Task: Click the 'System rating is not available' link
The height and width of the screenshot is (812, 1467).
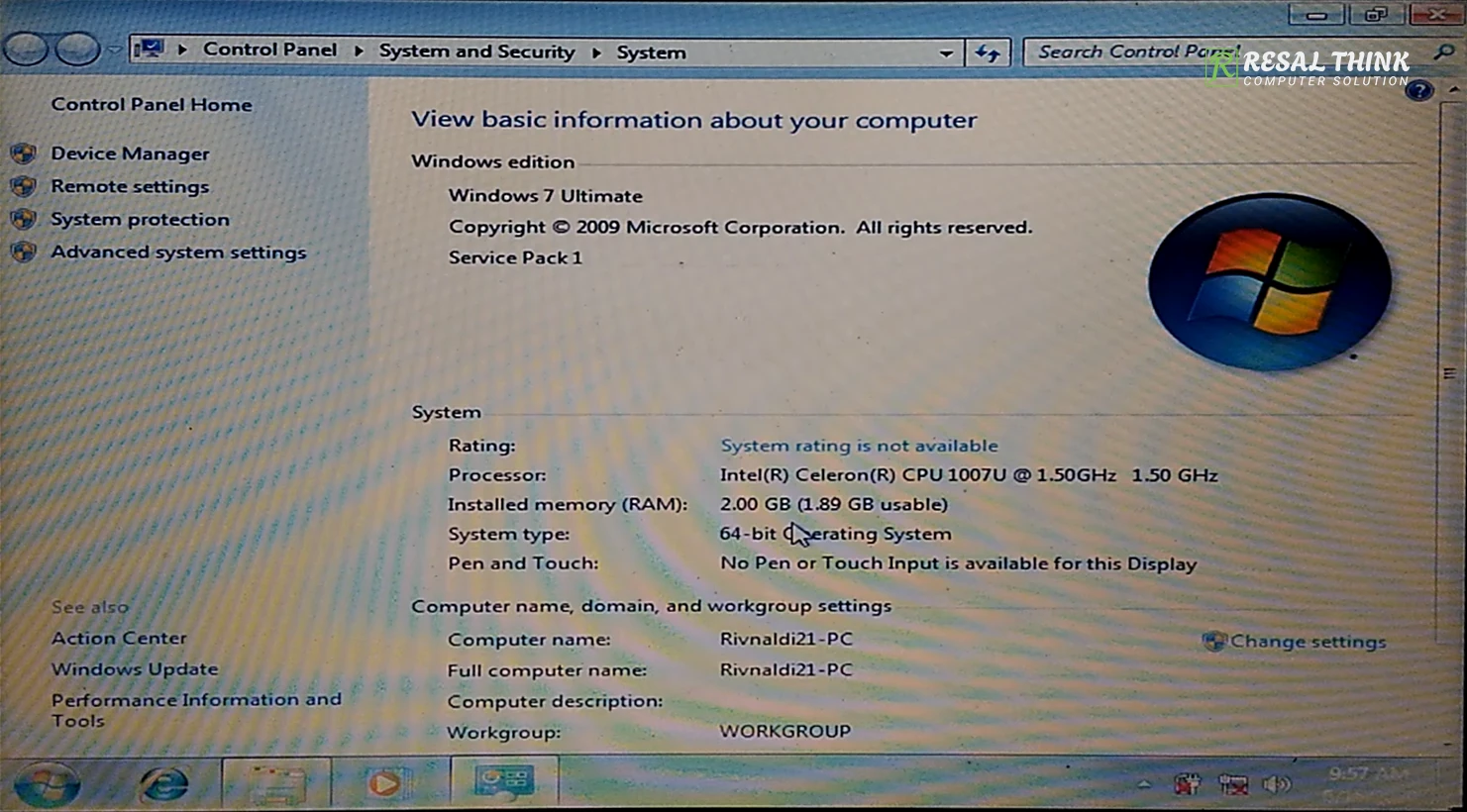Action: coord(859,446)
